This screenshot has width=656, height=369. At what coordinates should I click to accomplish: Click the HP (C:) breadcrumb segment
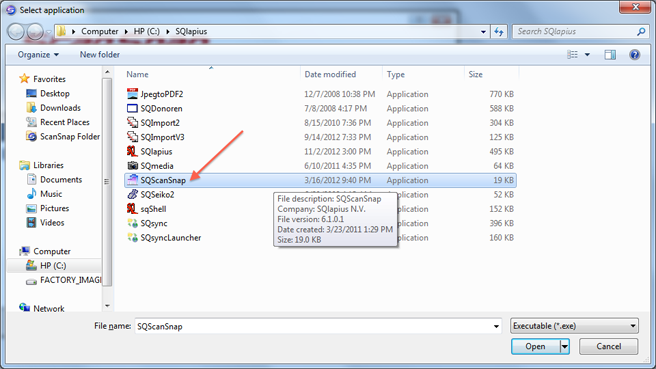146,31
